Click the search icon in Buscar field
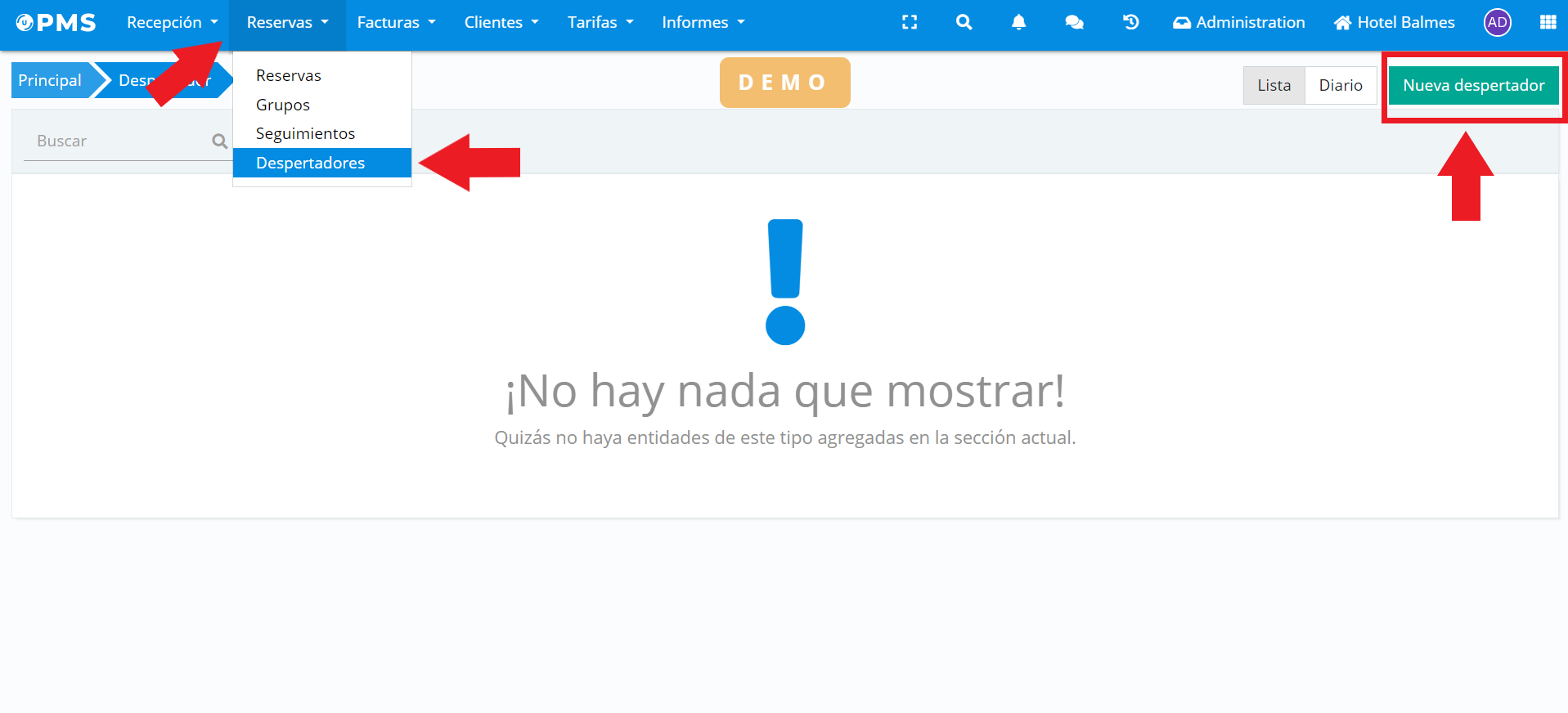The height and width of the screenshot is (713, 1568). 219,141
